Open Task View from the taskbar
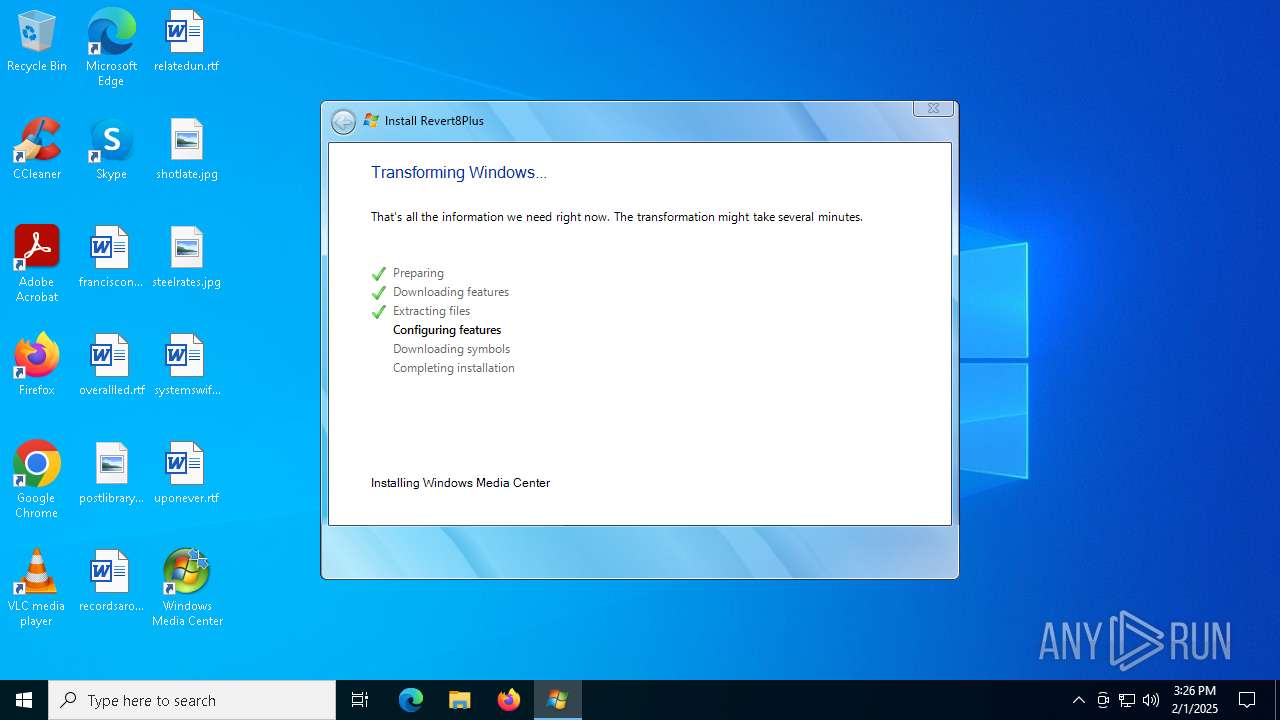 click(360, 700)
